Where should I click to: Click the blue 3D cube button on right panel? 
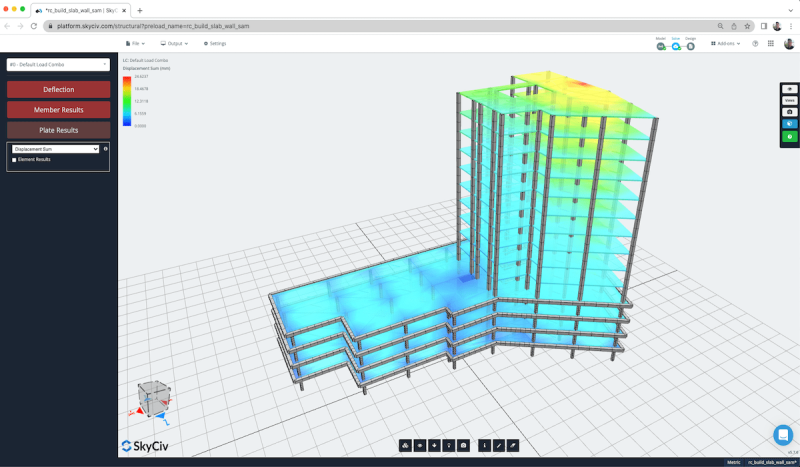click(x=789, y=124)
